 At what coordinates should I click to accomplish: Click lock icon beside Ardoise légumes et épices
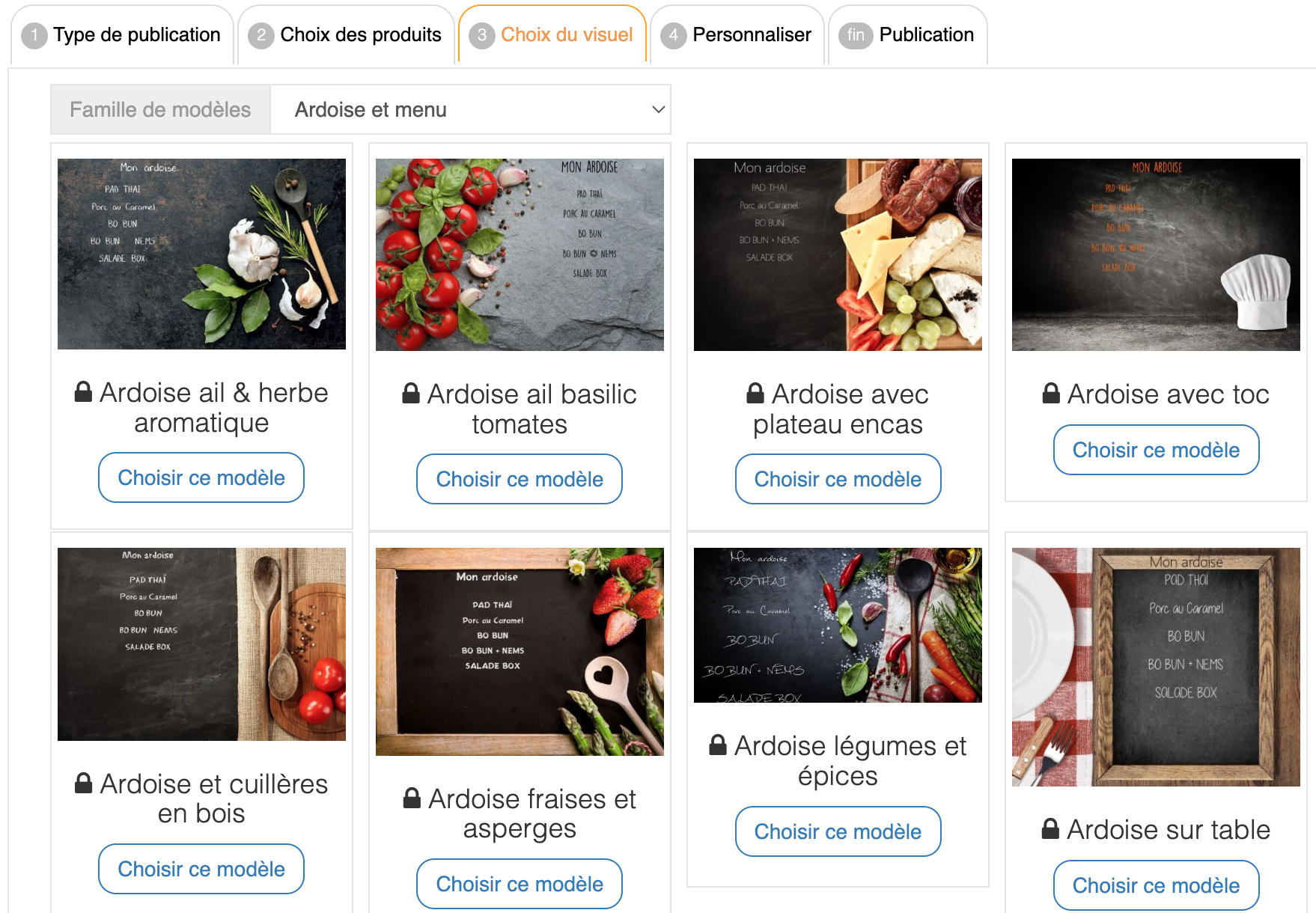tap(718, 745)
